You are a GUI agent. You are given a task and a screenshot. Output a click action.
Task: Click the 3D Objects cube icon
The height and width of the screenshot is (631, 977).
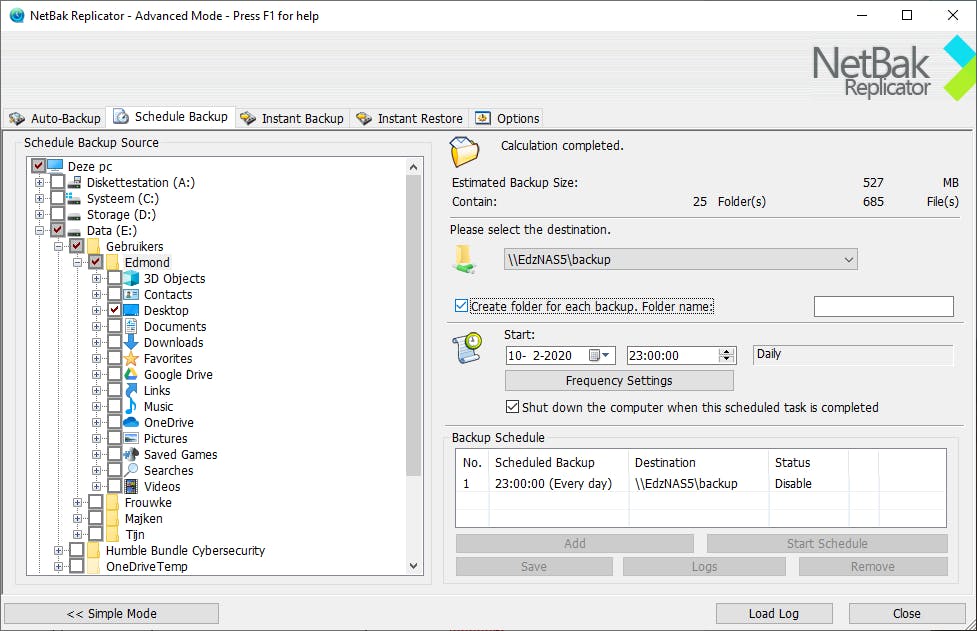tap(131, 278)
